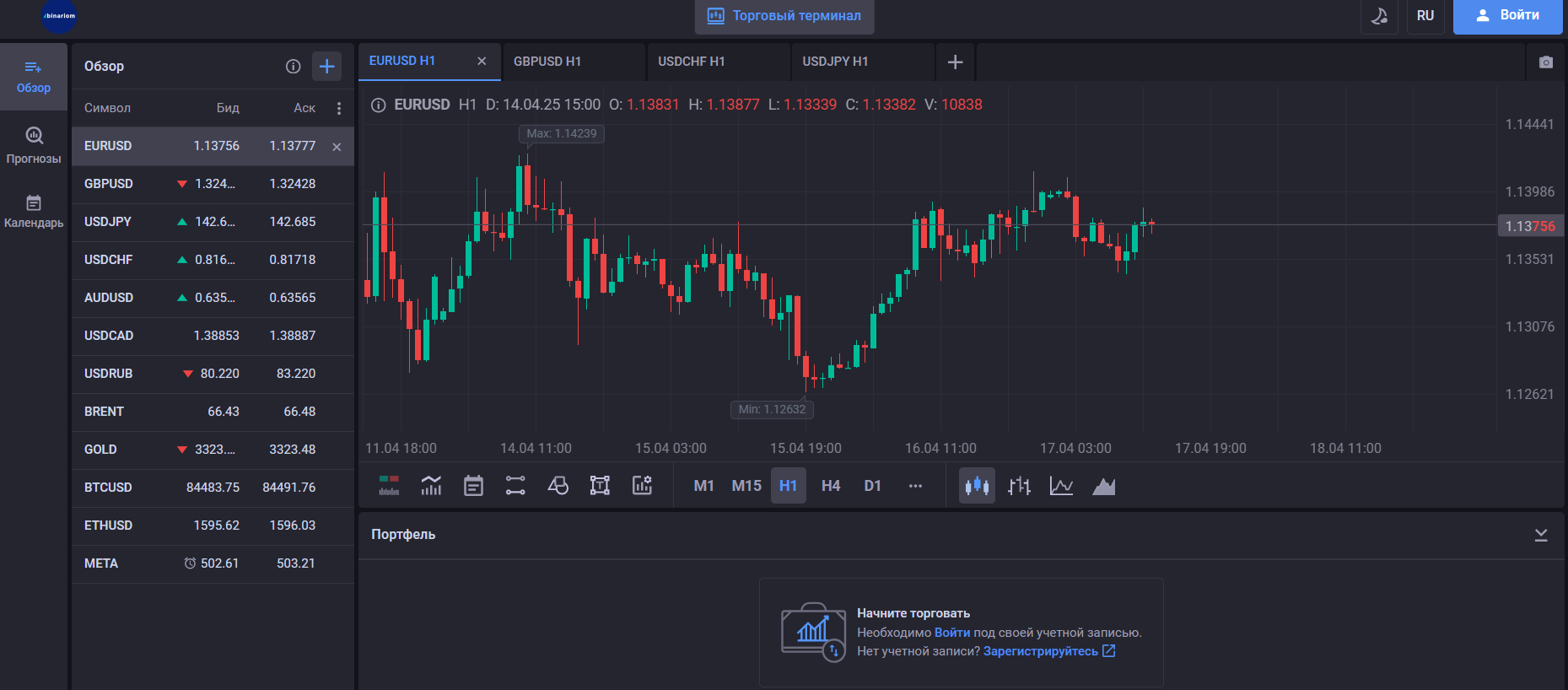The width and height of the screenshot is (1568, 690).
Task: Switch chart to area view
Action: [x=1103, y=486]
